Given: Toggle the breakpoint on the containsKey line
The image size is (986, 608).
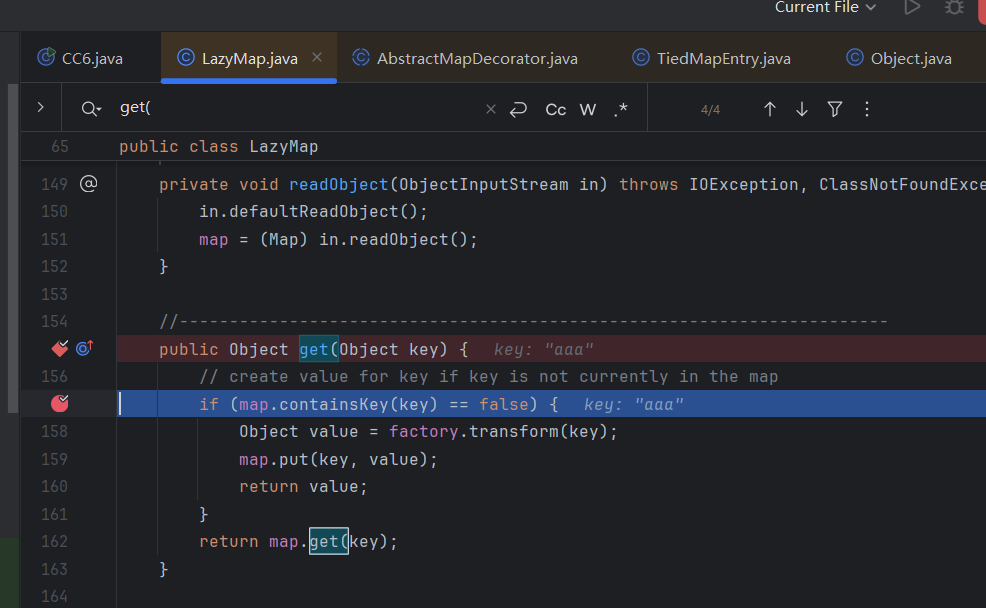Looking at the screenshot, I should [x=60, y=403].
